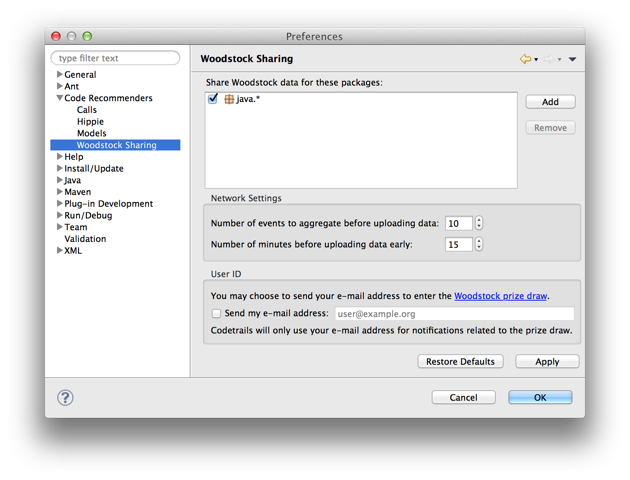Uncheck the java.* package checkbox

pos(213,98)
